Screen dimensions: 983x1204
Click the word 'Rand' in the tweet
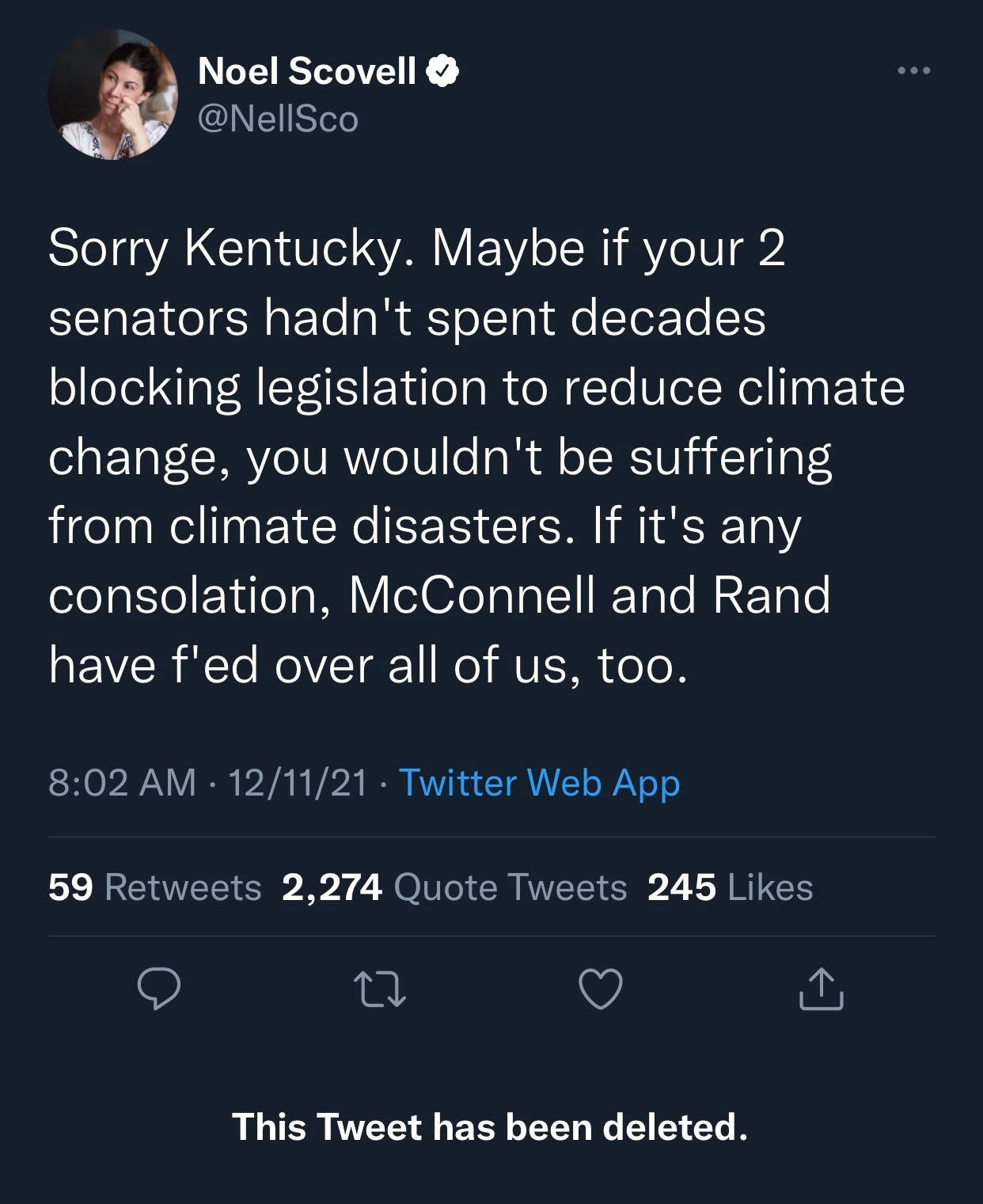(x=772, y=595)
